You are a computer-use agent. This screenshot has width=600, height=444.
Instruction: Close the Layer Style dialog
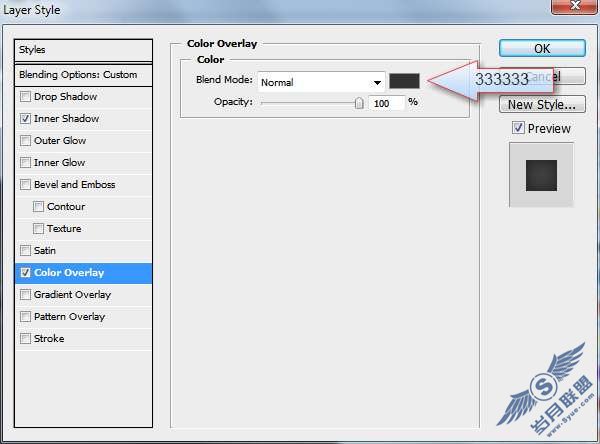click(x=575, y=6)
